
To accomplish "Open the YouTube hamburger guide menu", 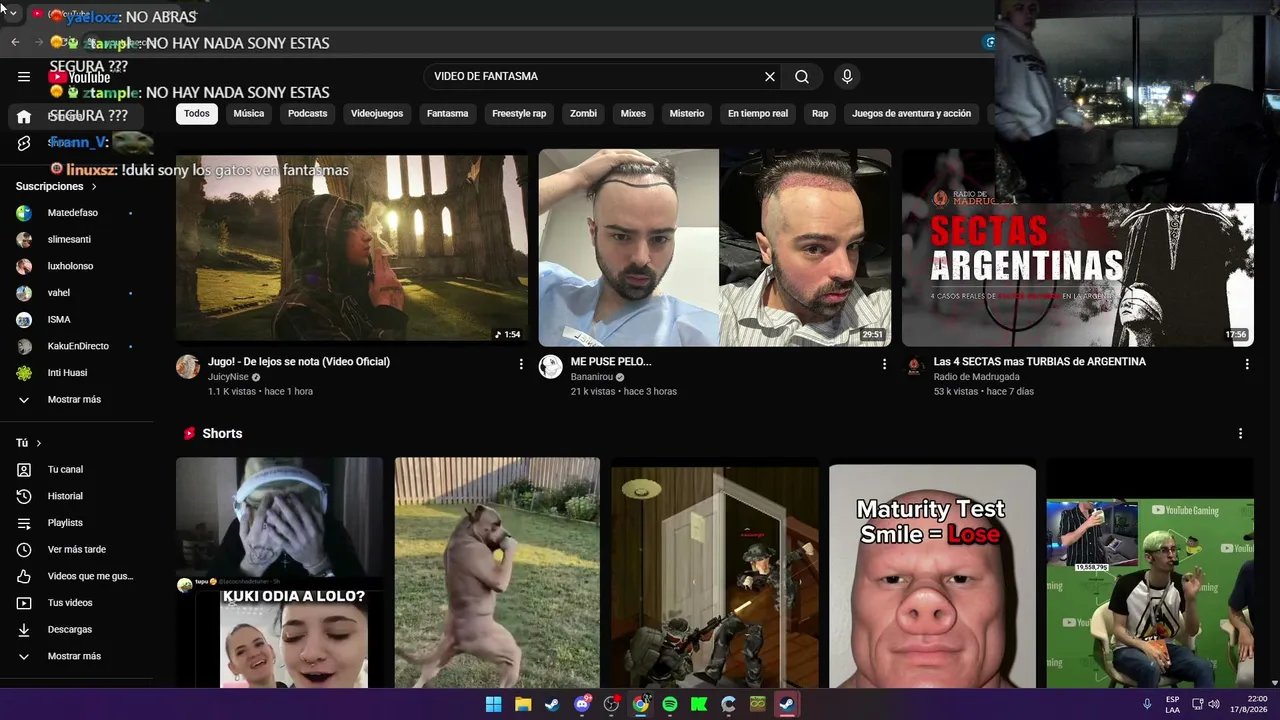I will click(24, 77).
